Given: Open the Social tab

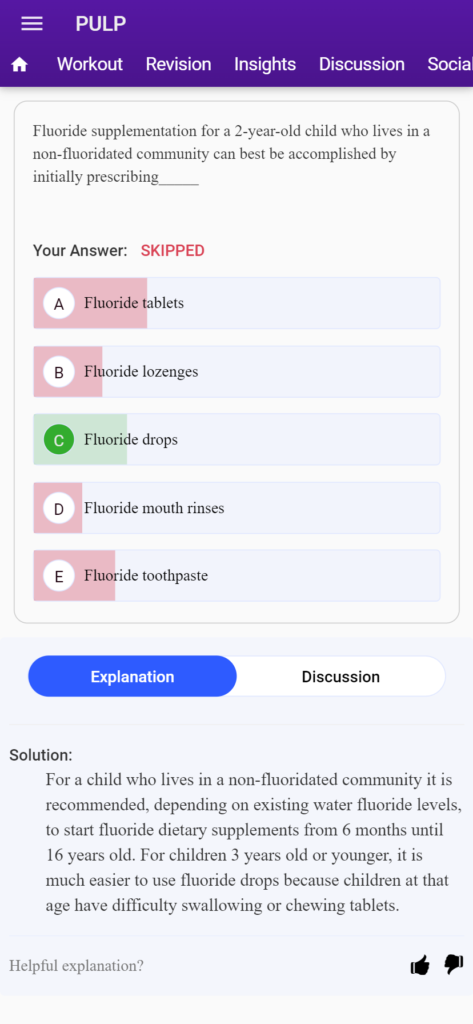Looking at the screenshot, I should tap(450, 64).
